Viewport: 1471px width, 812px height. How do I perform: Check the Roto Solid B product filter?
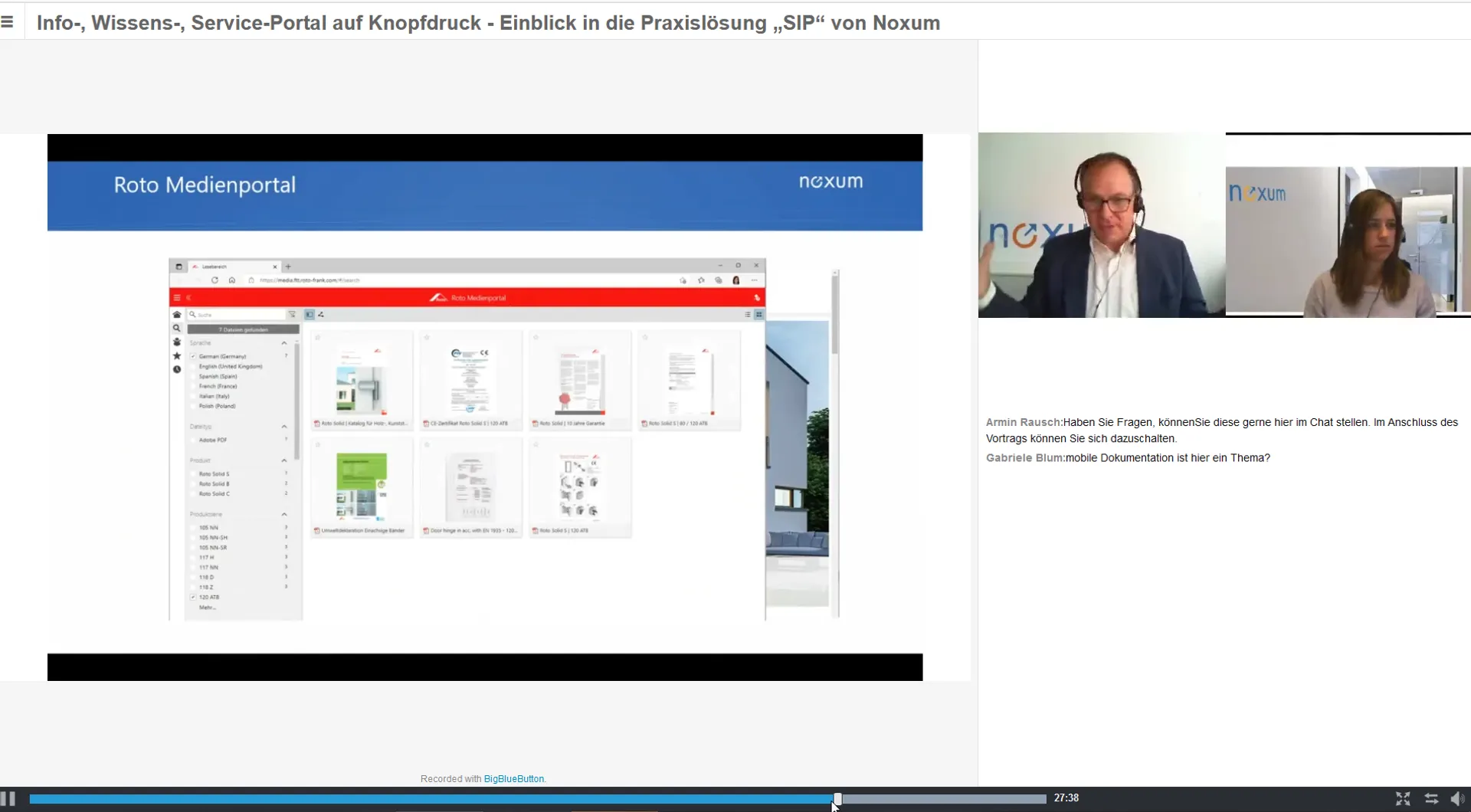[x=193, y=484]
